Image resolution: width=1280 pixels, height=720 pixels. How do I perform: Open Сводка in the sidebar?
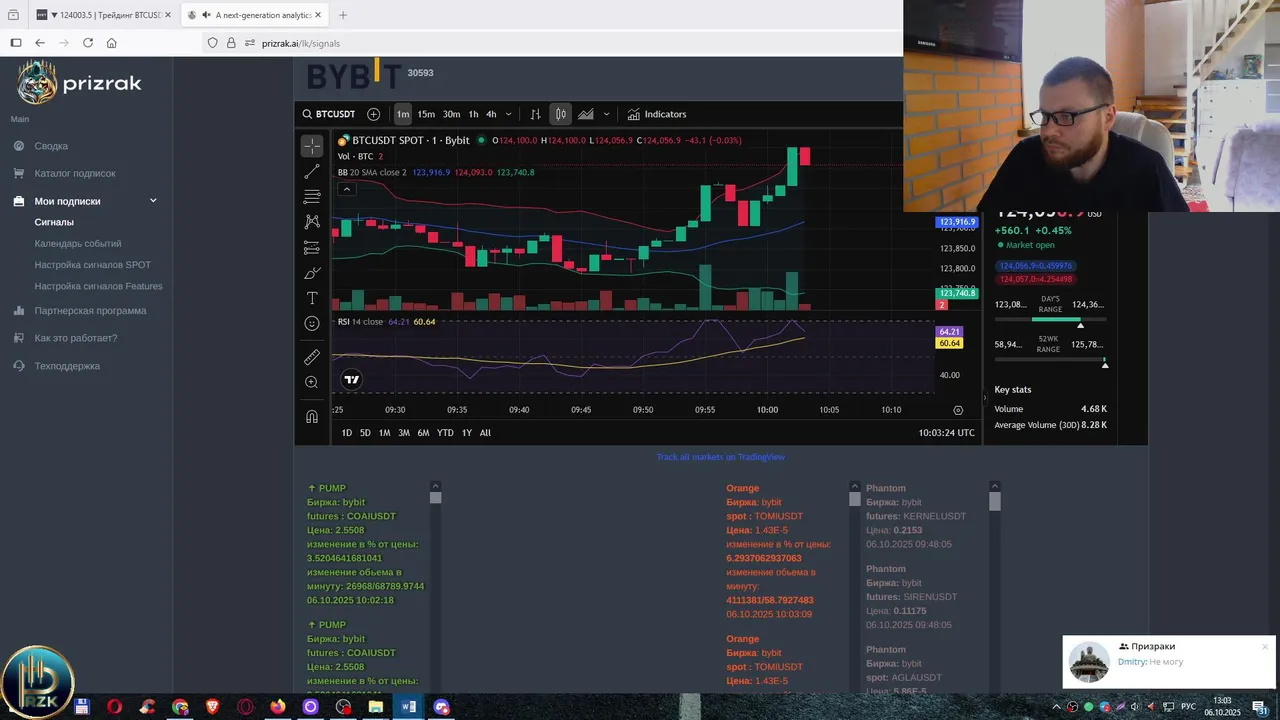[x=51, y=146]
